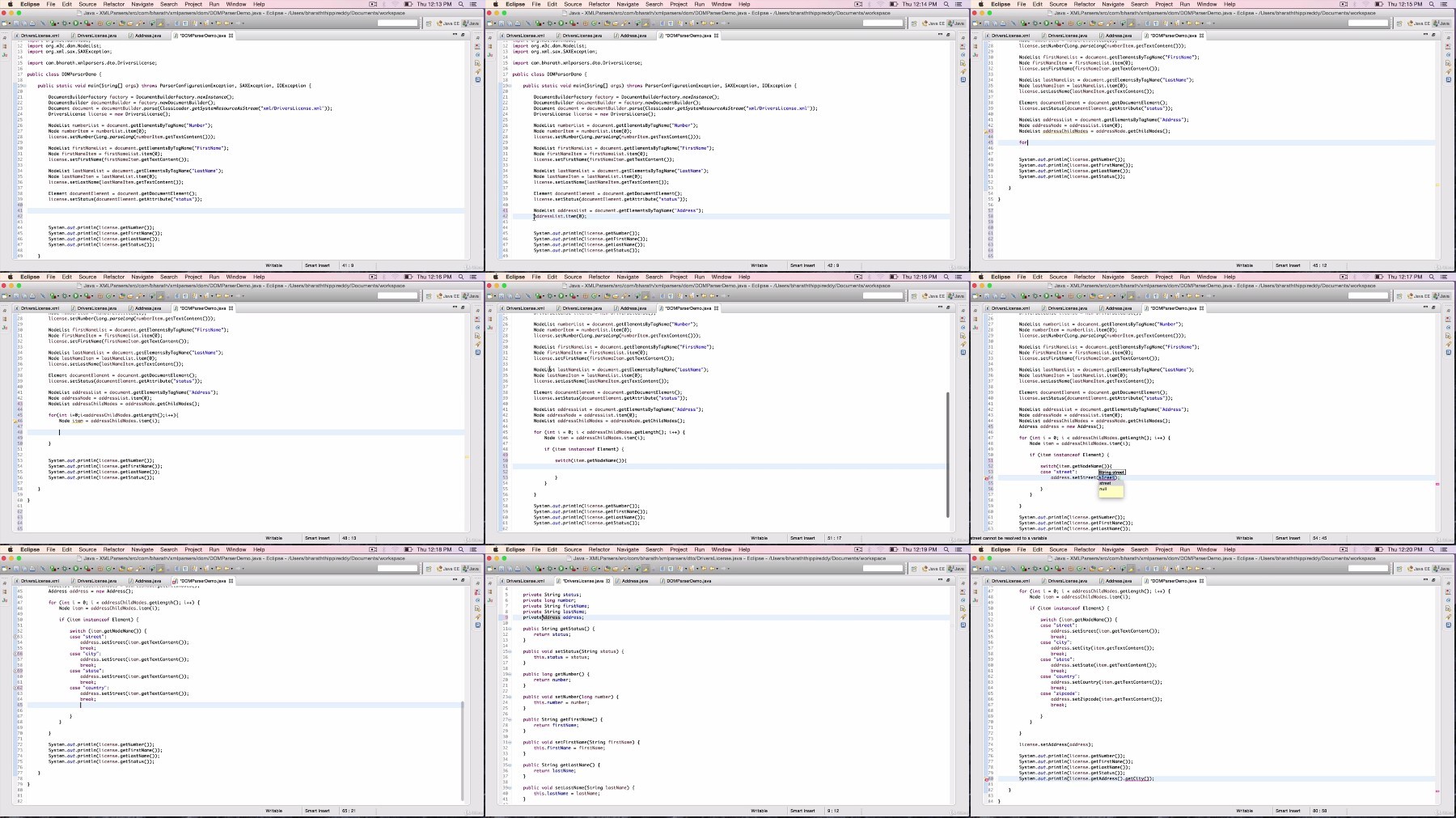1456x818 pixels.
Task: Close DOMParserDemo.java tab in 12:13 PM window
Action: 231,36
